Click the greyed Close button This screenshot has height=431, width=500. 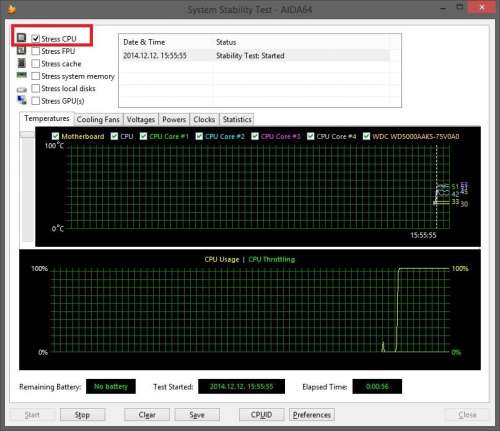467,415
